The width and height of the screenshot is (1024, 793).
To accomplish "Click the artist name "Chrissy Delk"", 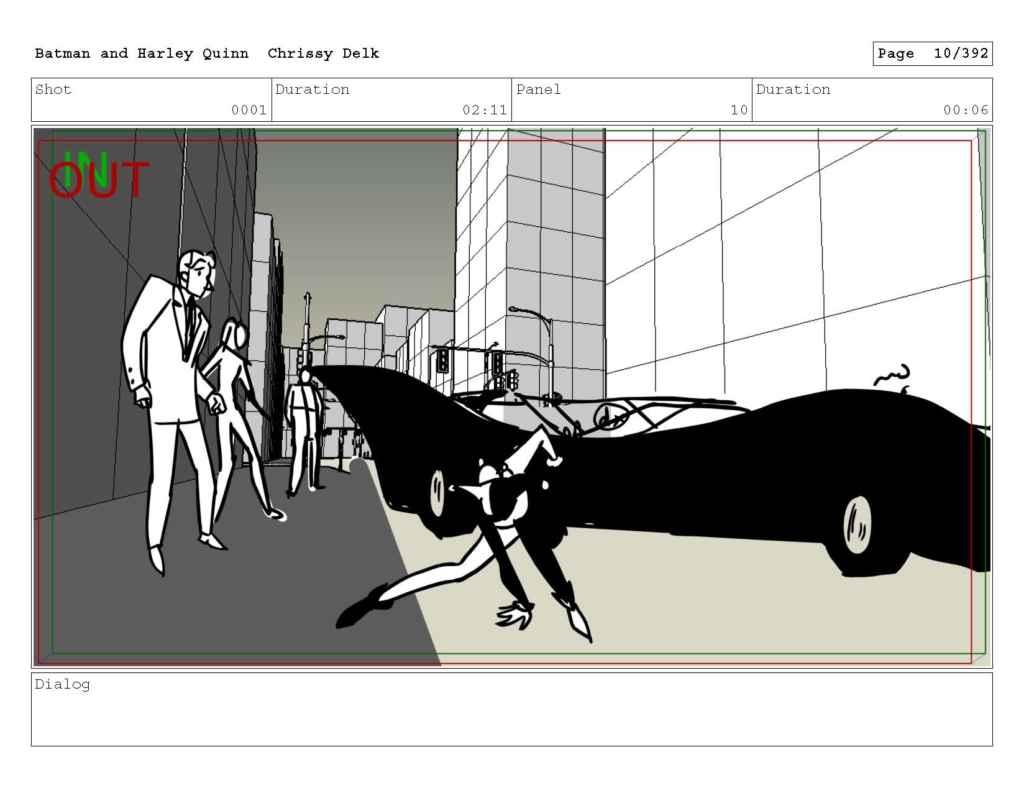I will coord(323,54).
